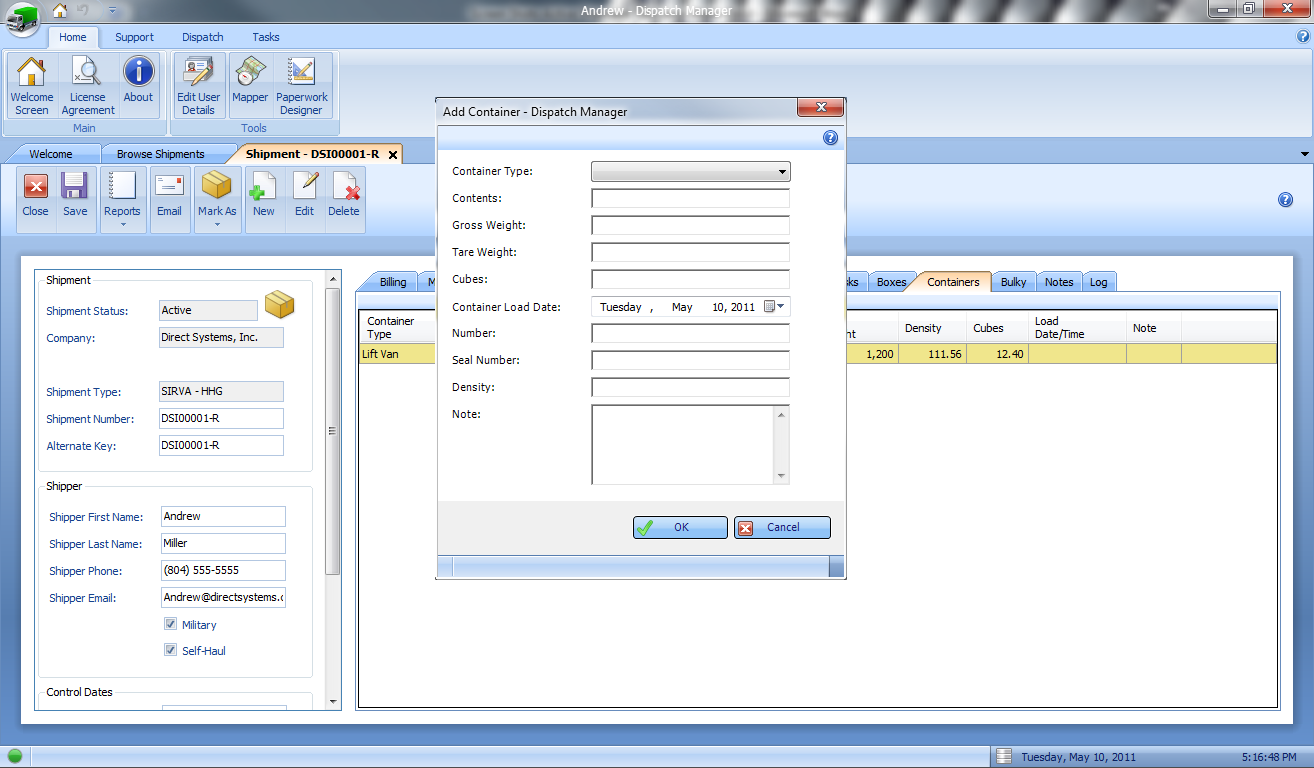Click the License Agreement icon
Screen dimensions: 1314x768
87,84
